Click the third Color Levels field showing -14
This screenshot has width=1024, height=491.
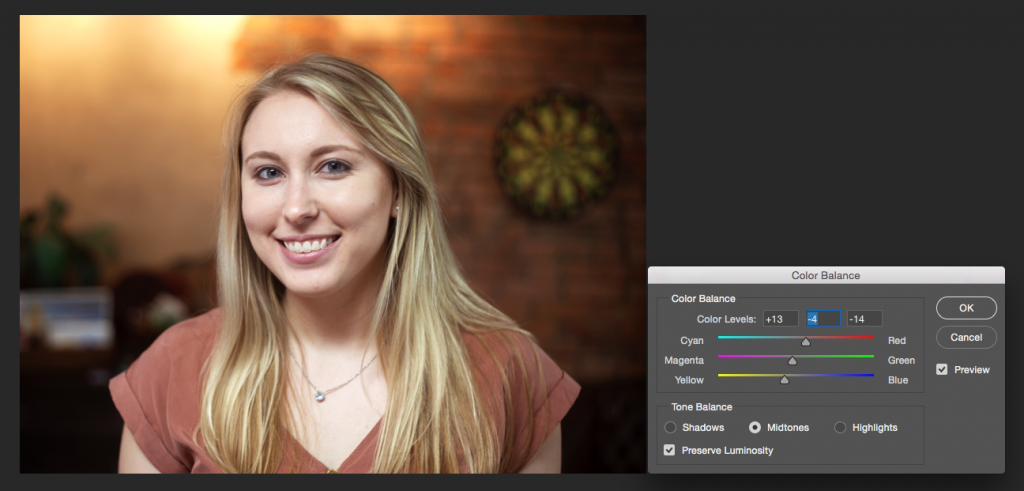[x=864, y=319]
